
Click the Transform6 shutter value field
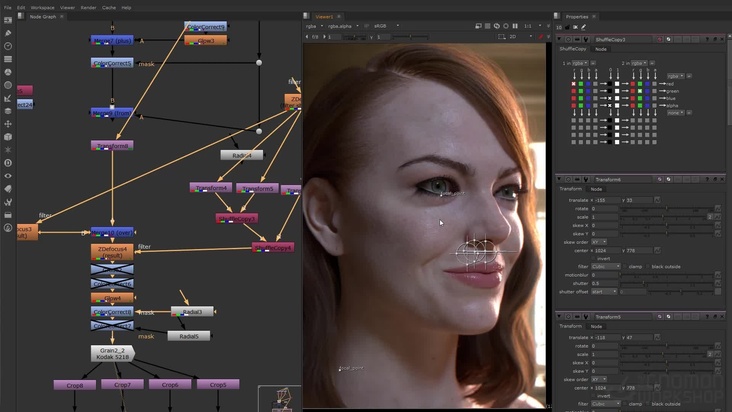click(605, 283)
